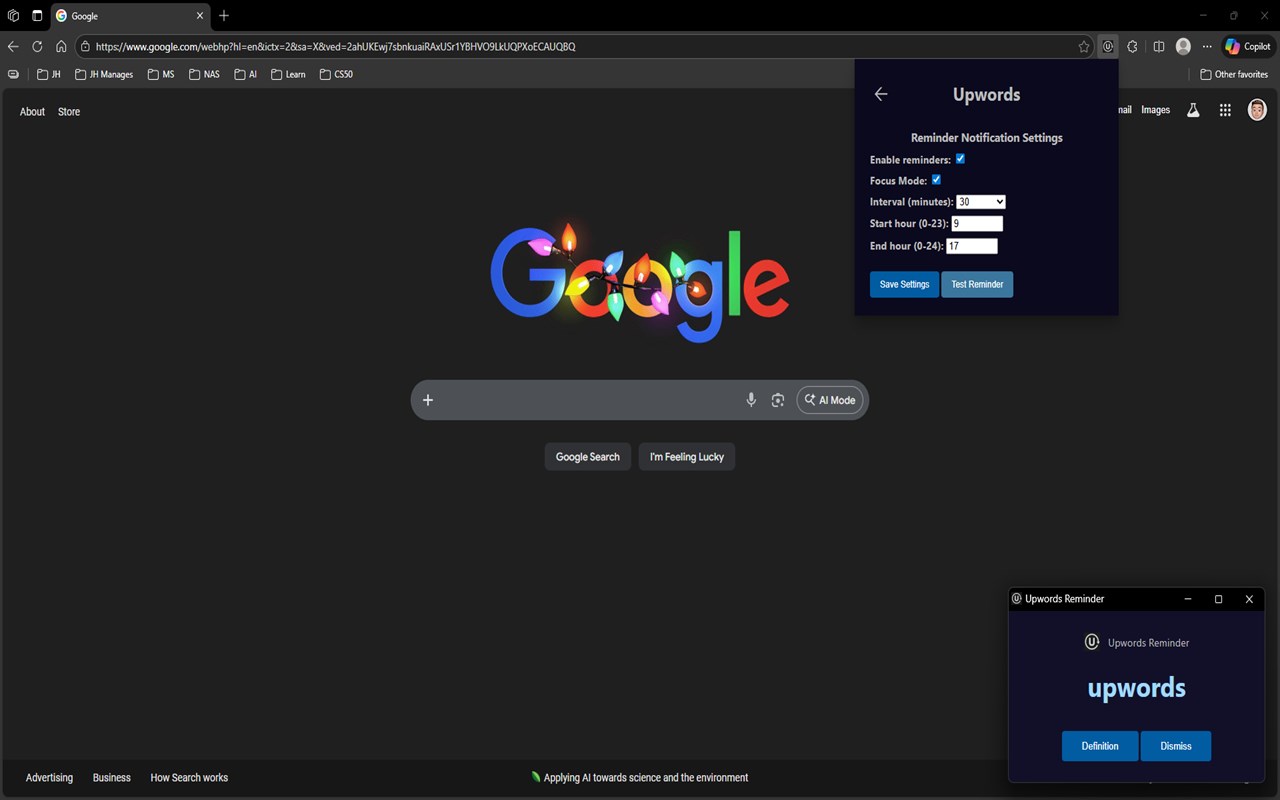Open the browser Extensions puzzle icon
This screenshot has width=1280, height=800.
pyautogui.click(x=1132, y=46)
